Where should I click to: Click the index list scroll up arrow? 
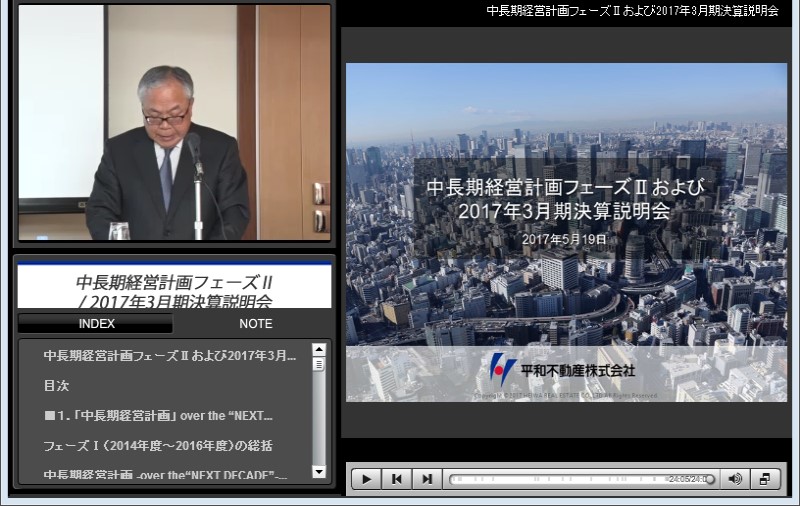[319, 349]
